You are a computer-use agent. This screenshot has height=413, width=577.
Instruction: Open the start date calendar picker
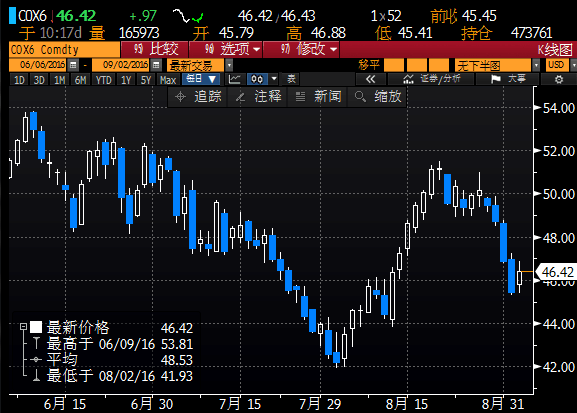[73, 65]
